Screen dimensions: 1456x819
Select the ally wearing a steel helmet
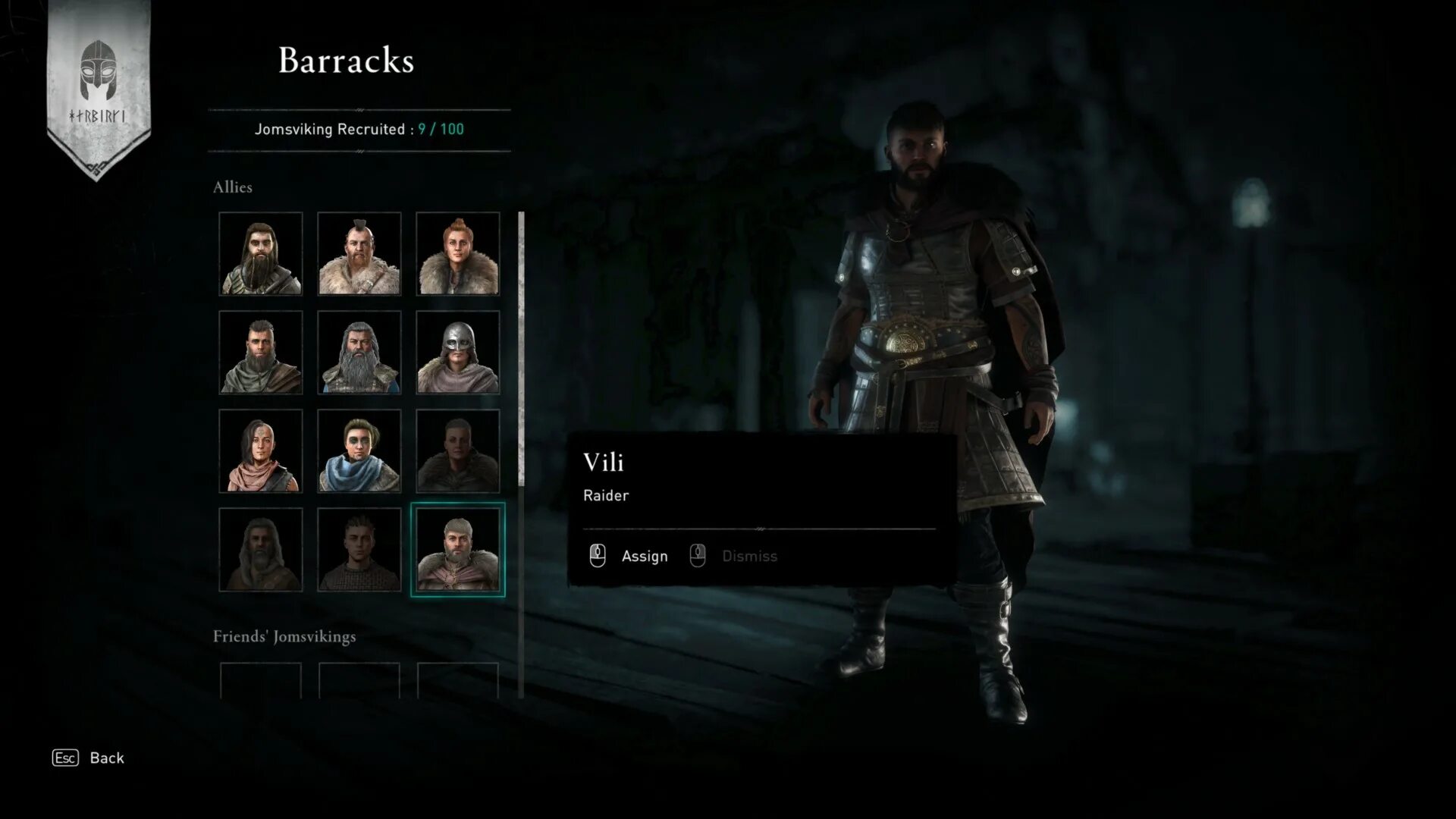[x=458, y=353]
